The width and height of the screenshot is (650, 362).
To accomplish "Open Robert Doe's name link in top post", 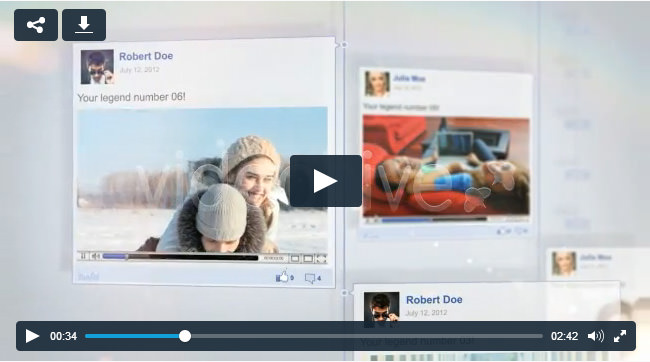I will tap(146, 56).
